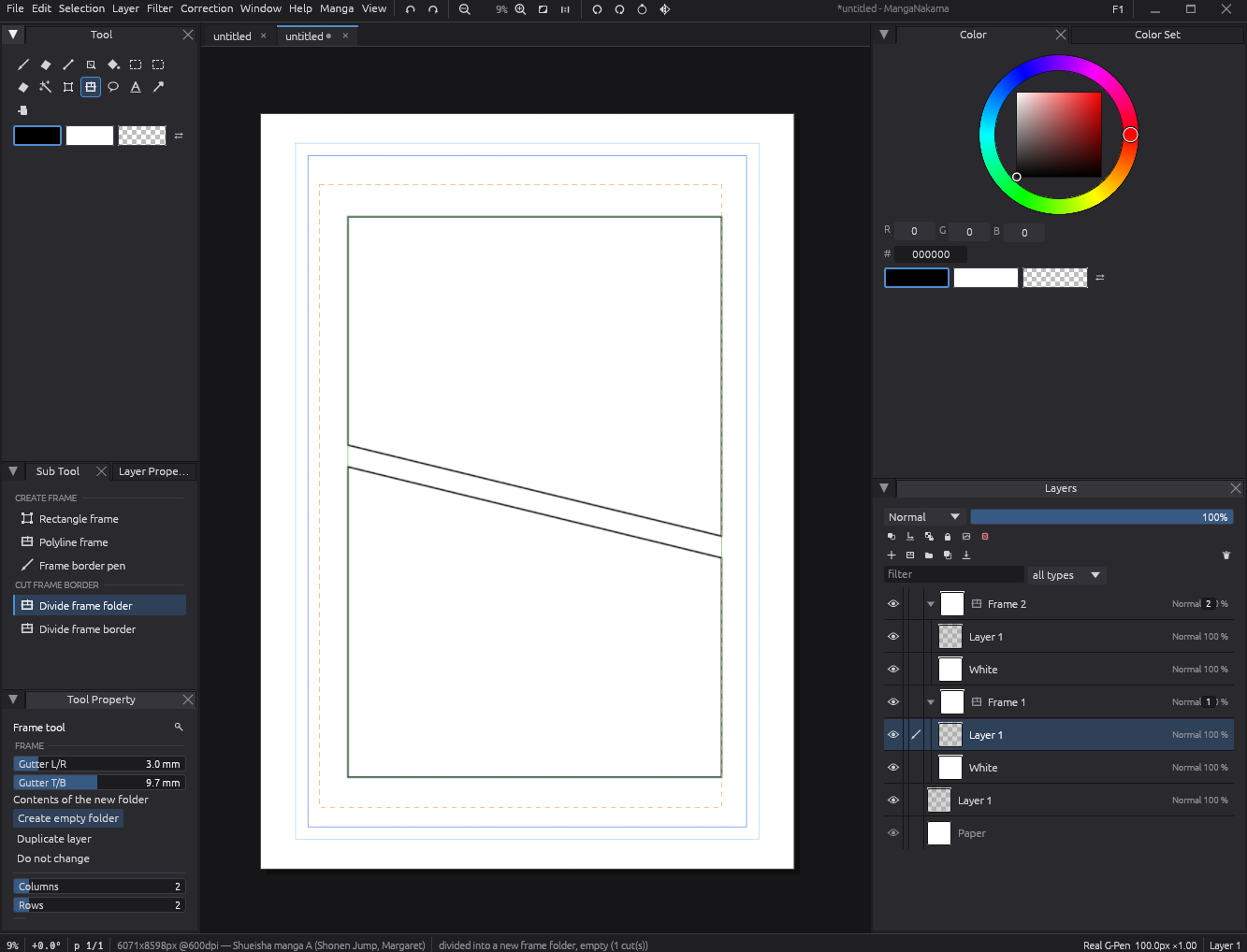Click the layer opacity slider at 100%
The height and width of the screenshot is (952, 1247).
[1102, 517]
